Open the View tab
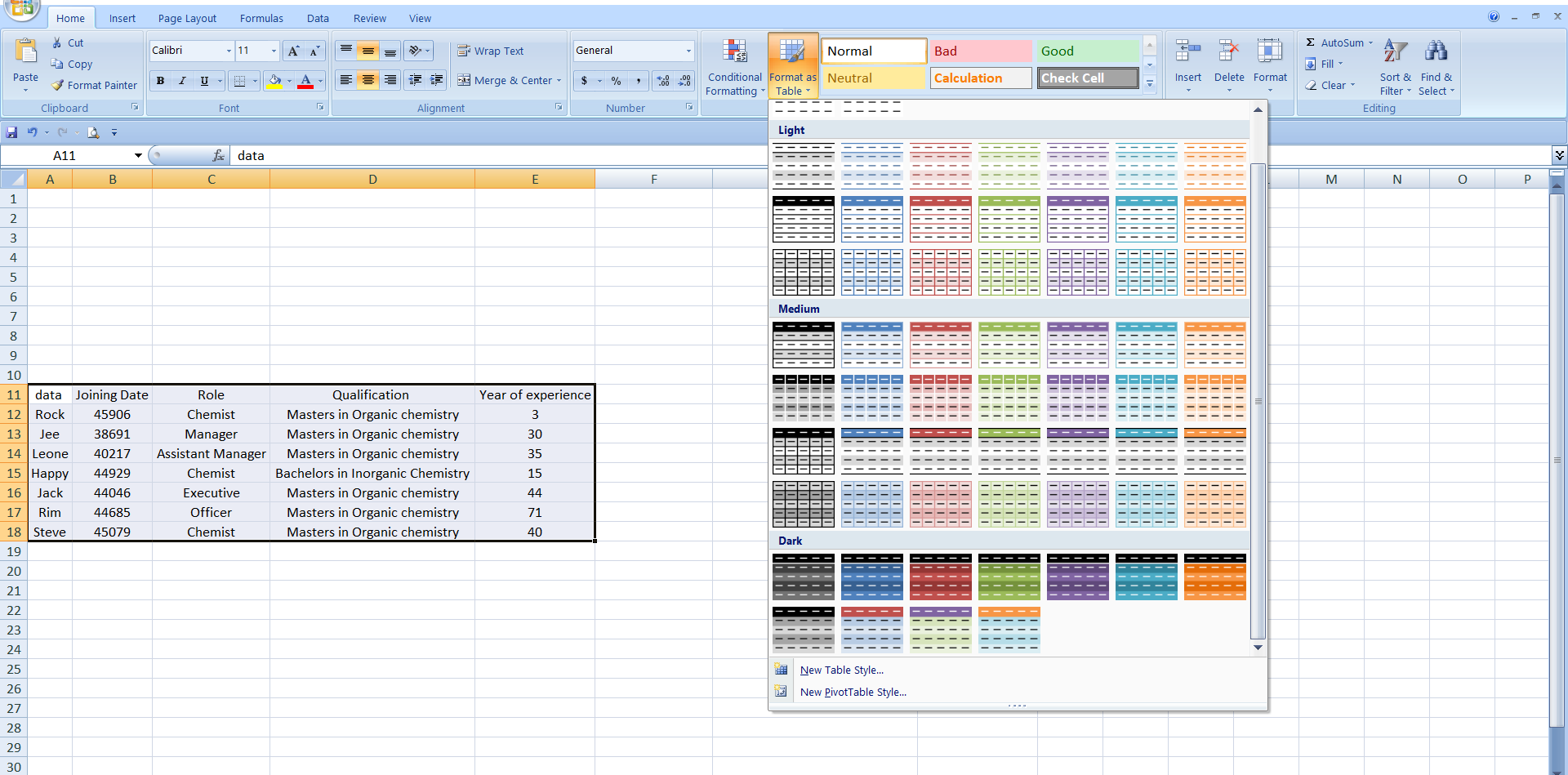1568x775 pixels. click(x=420, y=18)
